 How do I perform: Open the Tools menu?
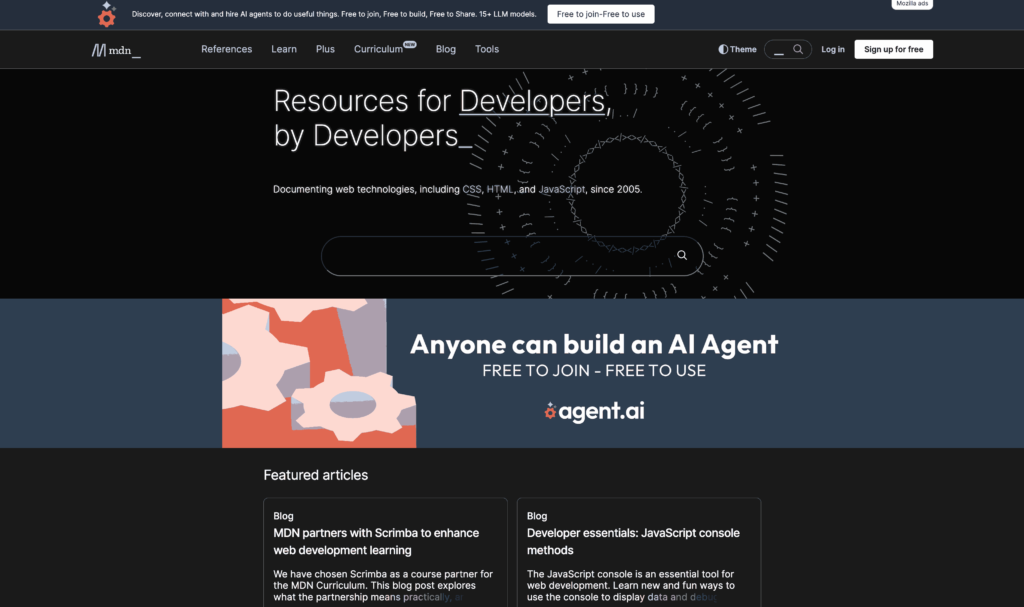click(x=487, y=49)
